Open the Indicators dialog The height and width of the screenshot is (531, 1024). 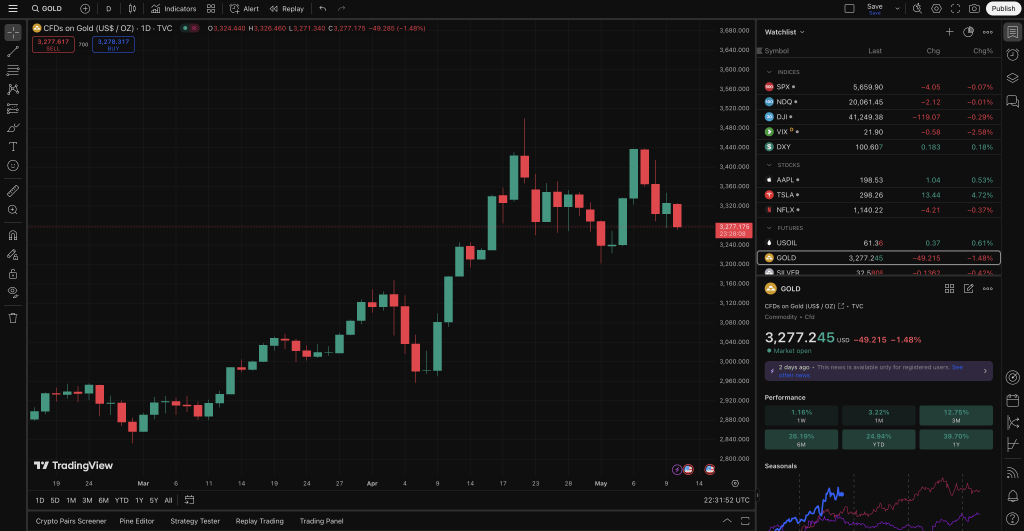tap(174, 8)
